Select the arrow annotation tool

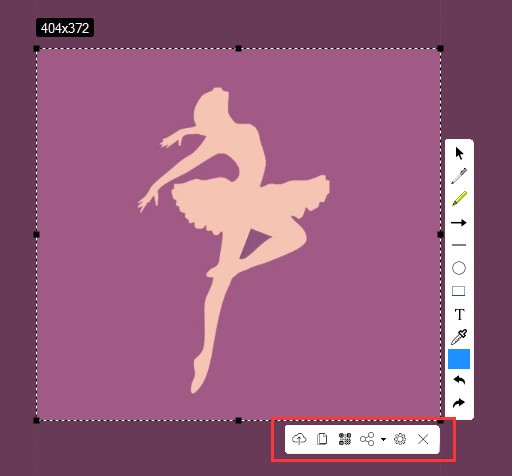[x=459, y=223]
